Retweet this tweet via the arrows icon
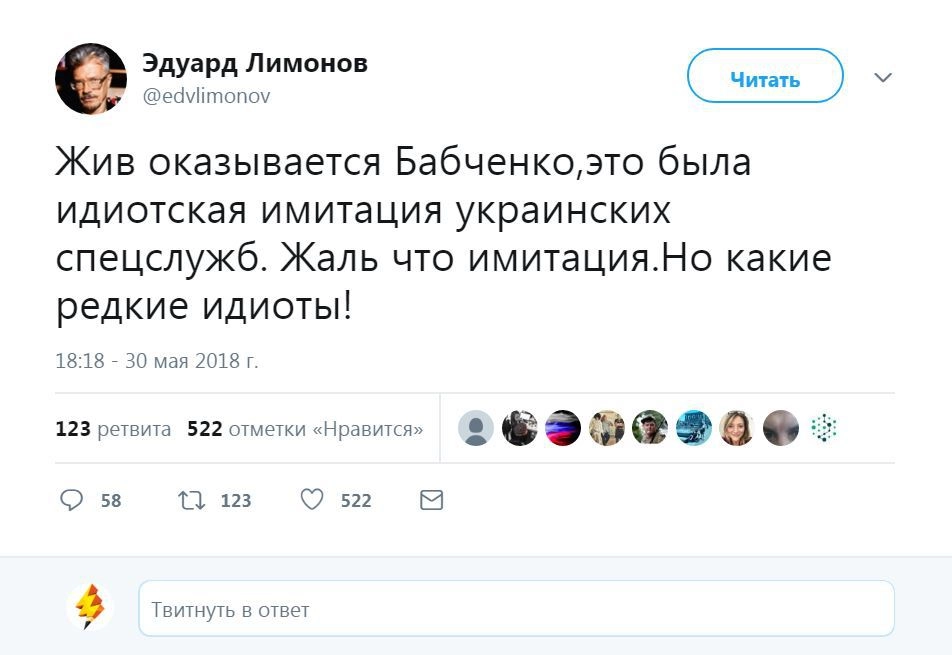 (190, 500)
